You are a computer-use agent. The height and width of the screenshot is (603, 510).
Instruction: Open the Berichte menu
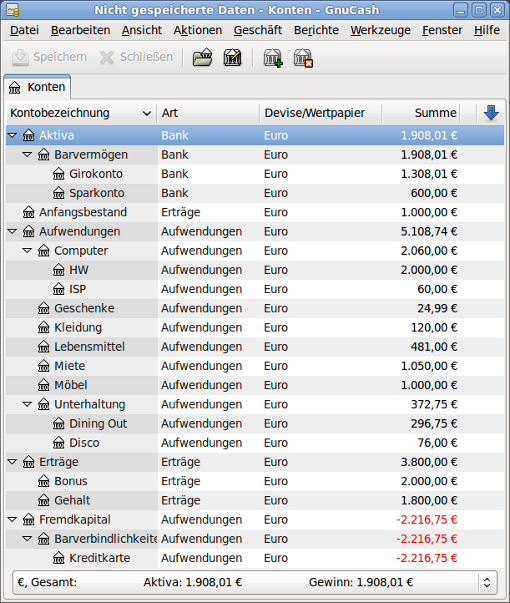317,30
